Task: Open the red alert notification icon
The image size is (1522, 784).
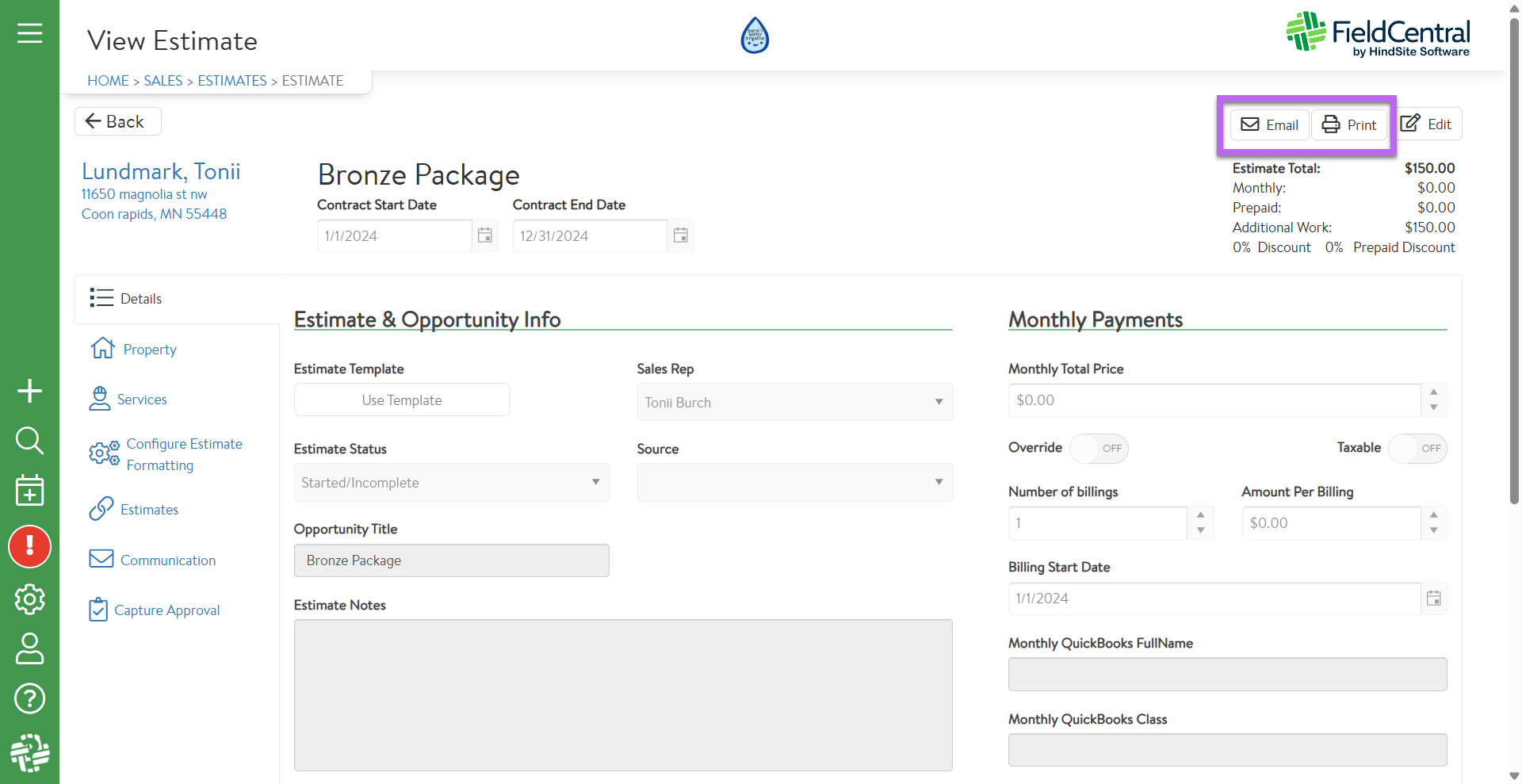Action: point(29,546)
